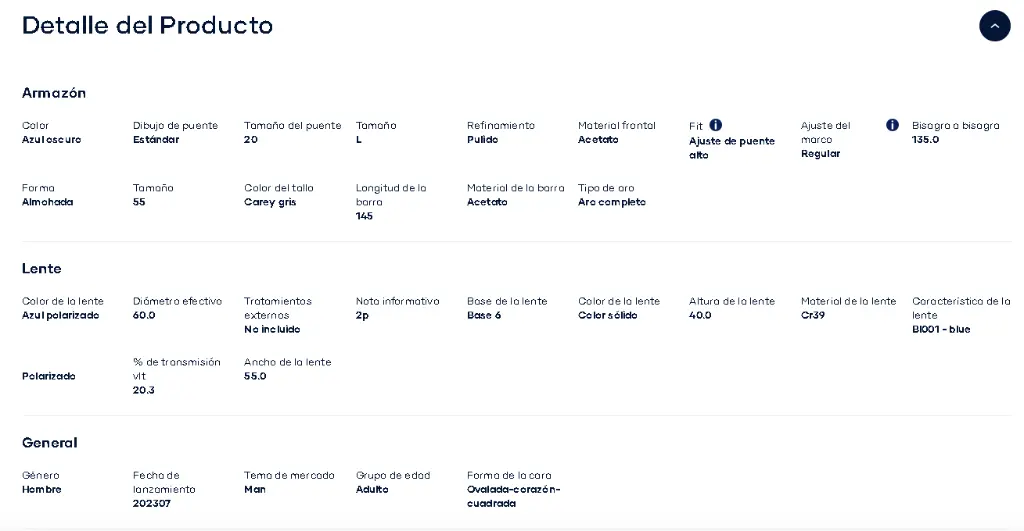The height and width of the screenshot is (531, 1024).
Task: Click the 202307 launch date value
Action: pos(152,504)
